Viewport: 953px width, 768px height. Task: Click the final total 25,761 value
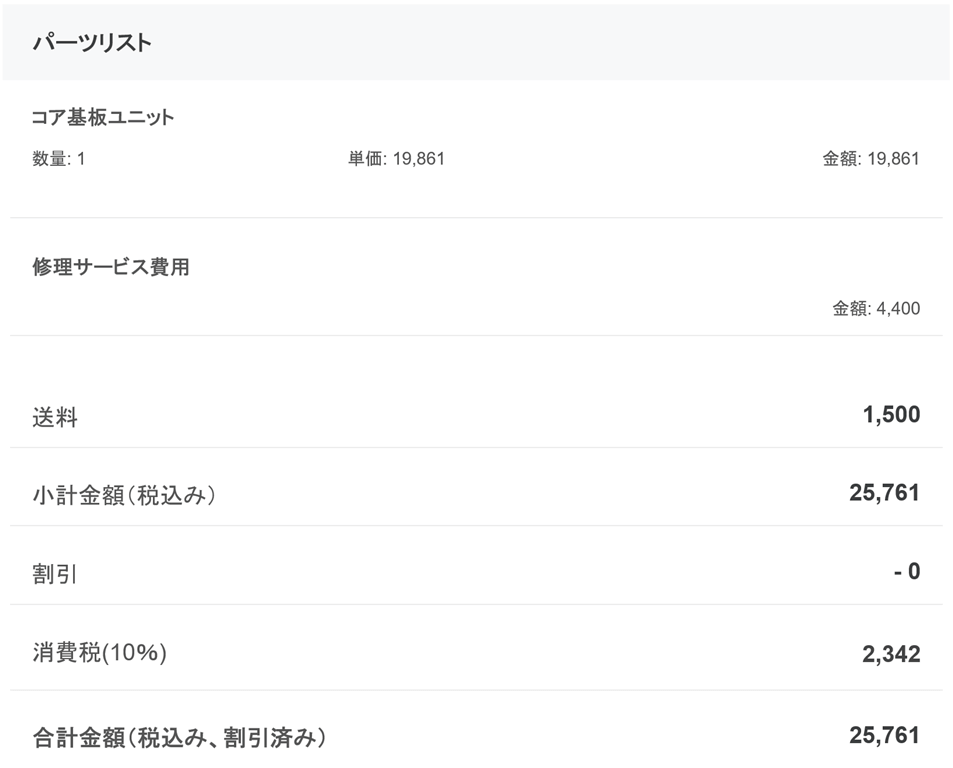(x=884, y=735)
